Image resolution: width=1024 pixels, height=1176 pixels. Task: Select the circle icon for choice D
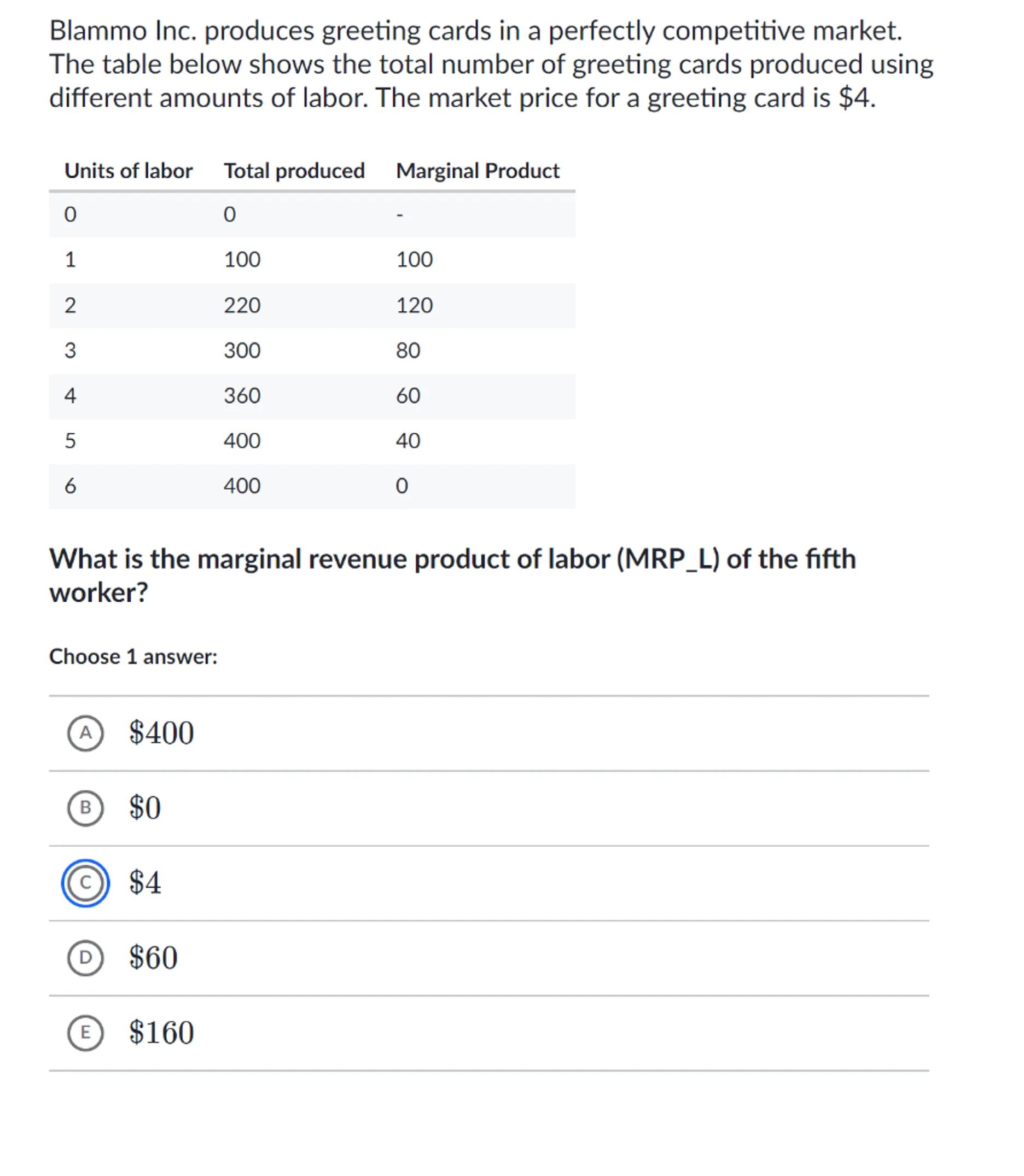point(85,958)
